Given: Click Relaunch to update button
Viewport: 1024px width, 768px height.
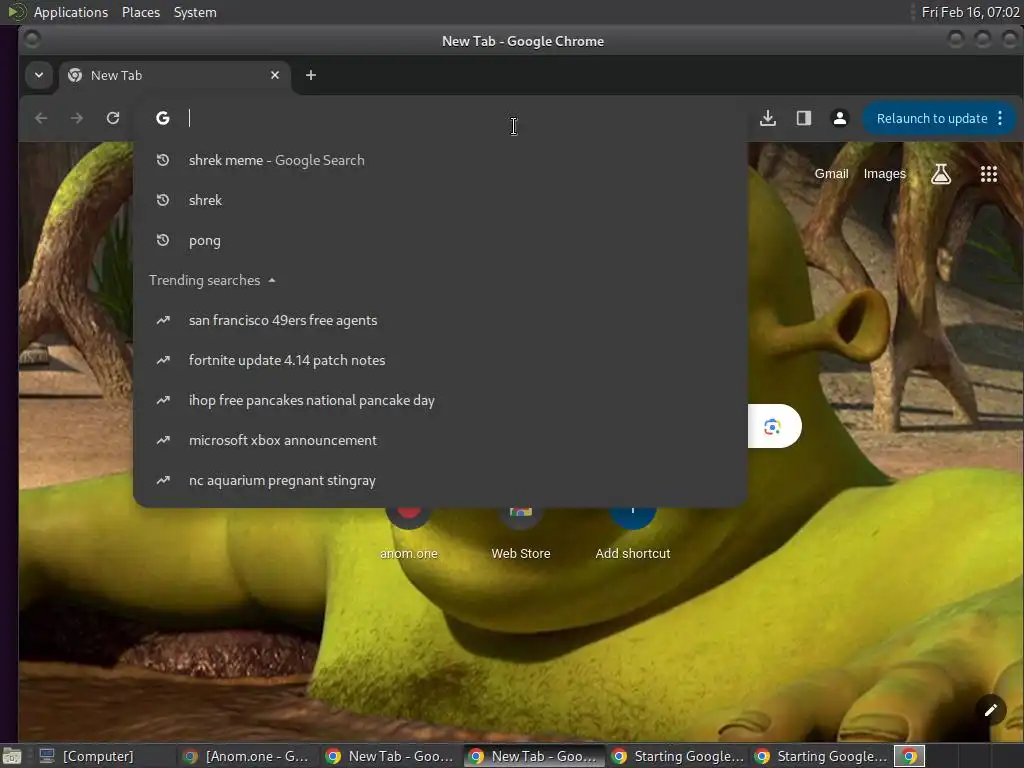Looking at the screenshot, I should 931,118.
